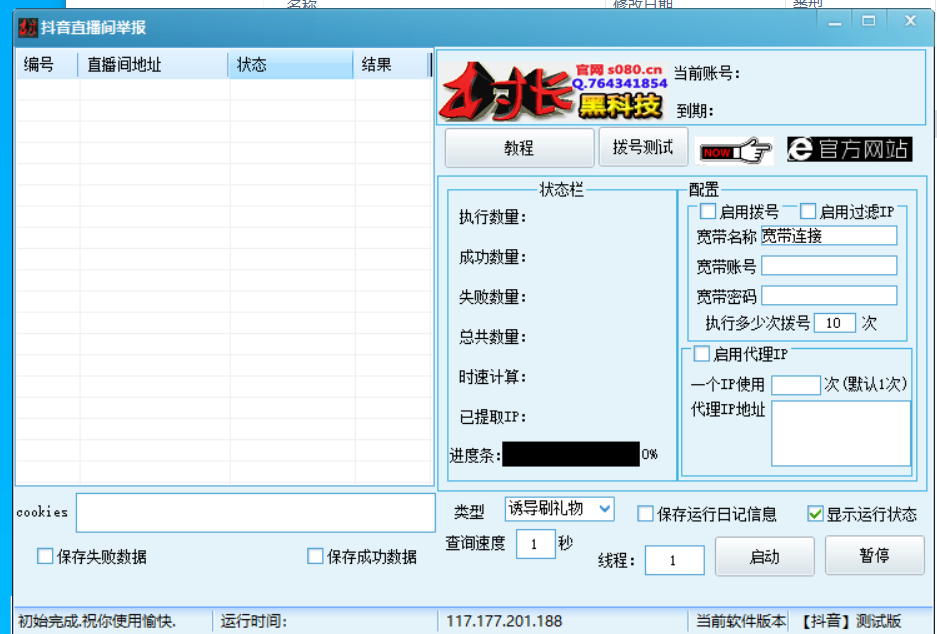Click the cookies text box
Screen dimensions: 937x634
coord(256,513)
